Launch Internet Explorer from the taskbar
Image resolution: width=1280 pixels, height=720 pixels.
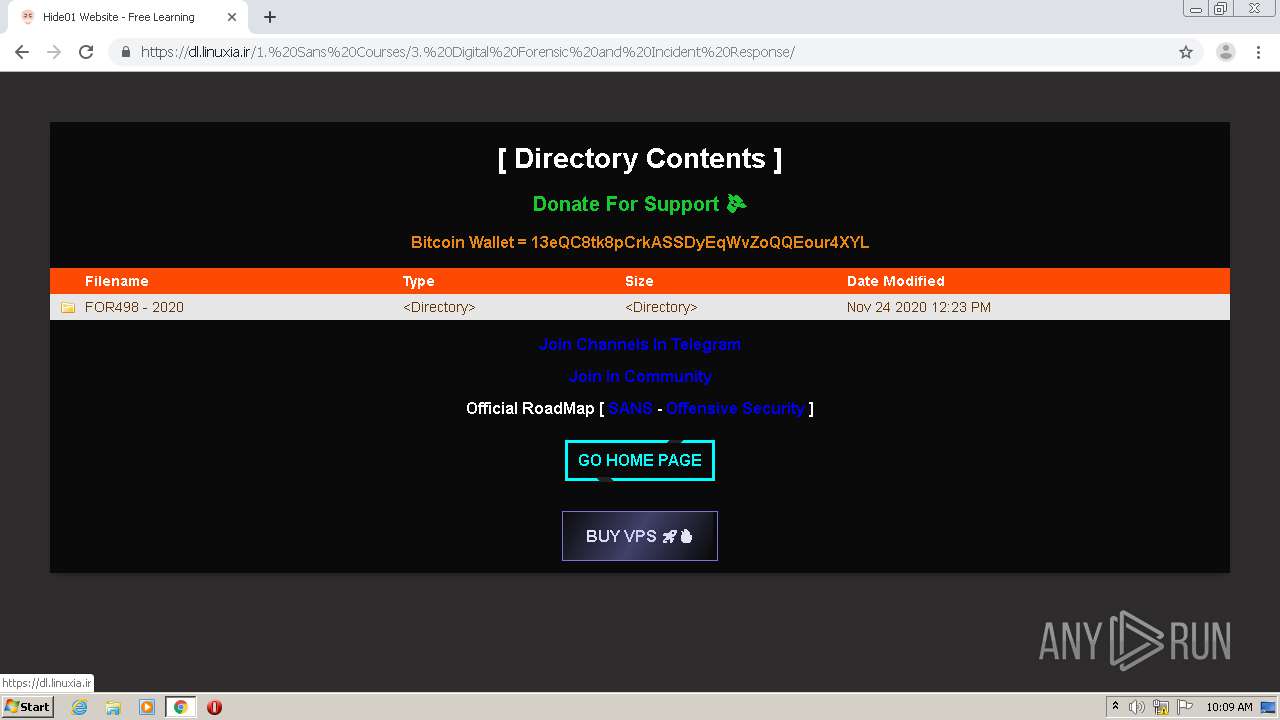79,707
